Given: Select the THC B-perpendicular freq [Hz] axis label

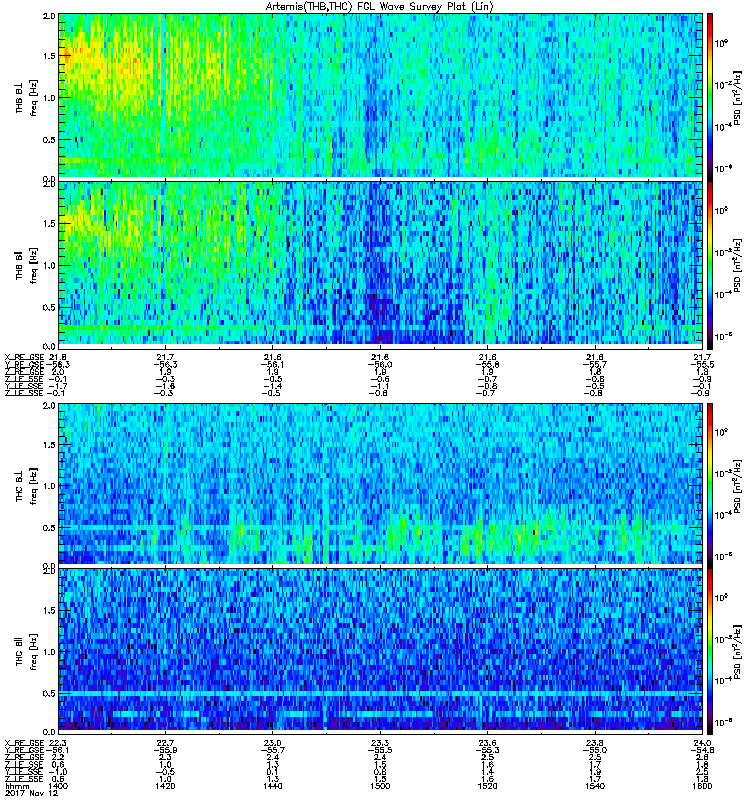Looking at the screenshot, I should click(x=33, y=486).
